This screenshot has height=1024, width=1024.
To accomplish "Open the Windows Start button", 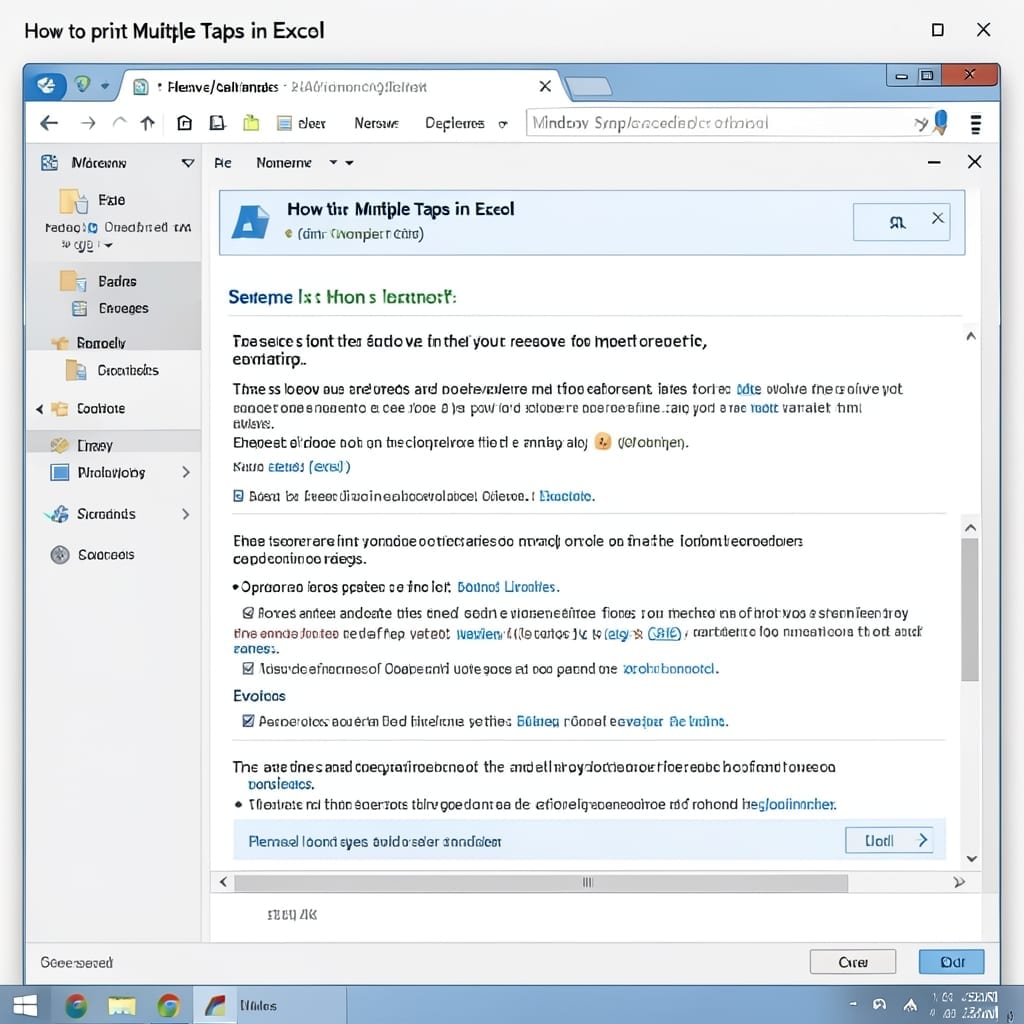I will click(x=25, y=1006).
